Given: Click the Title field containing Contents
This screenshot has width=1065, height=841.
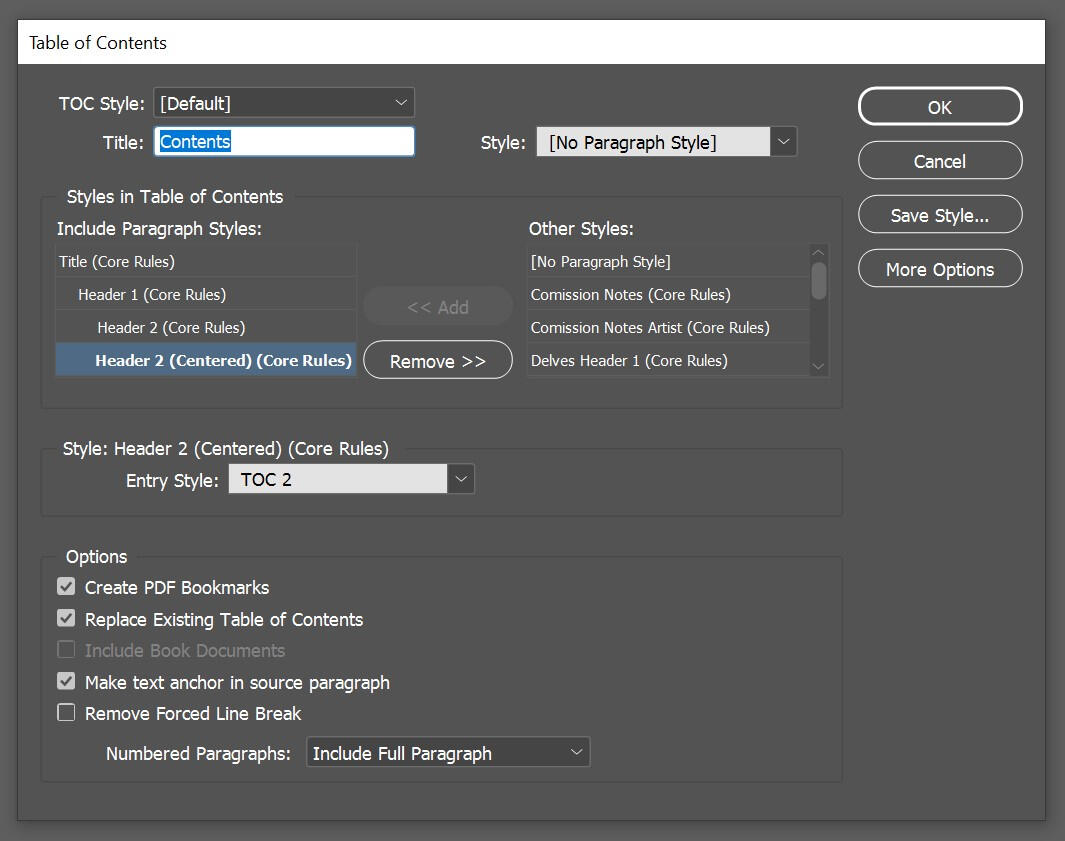Looking at the screenshot, I should (x=284, y=141).
